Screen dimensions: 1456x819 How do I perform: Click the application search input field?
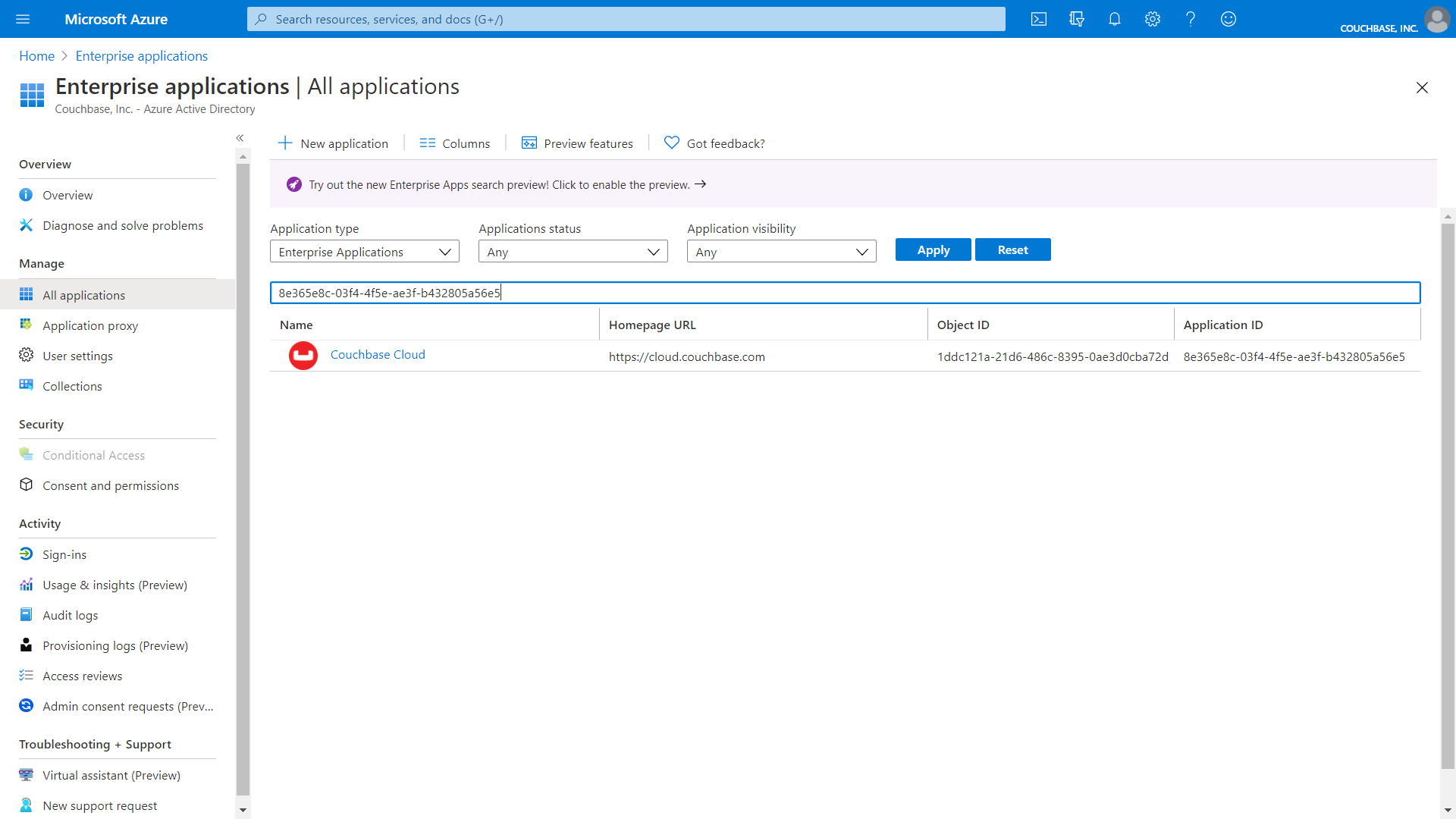pos(844,293)
